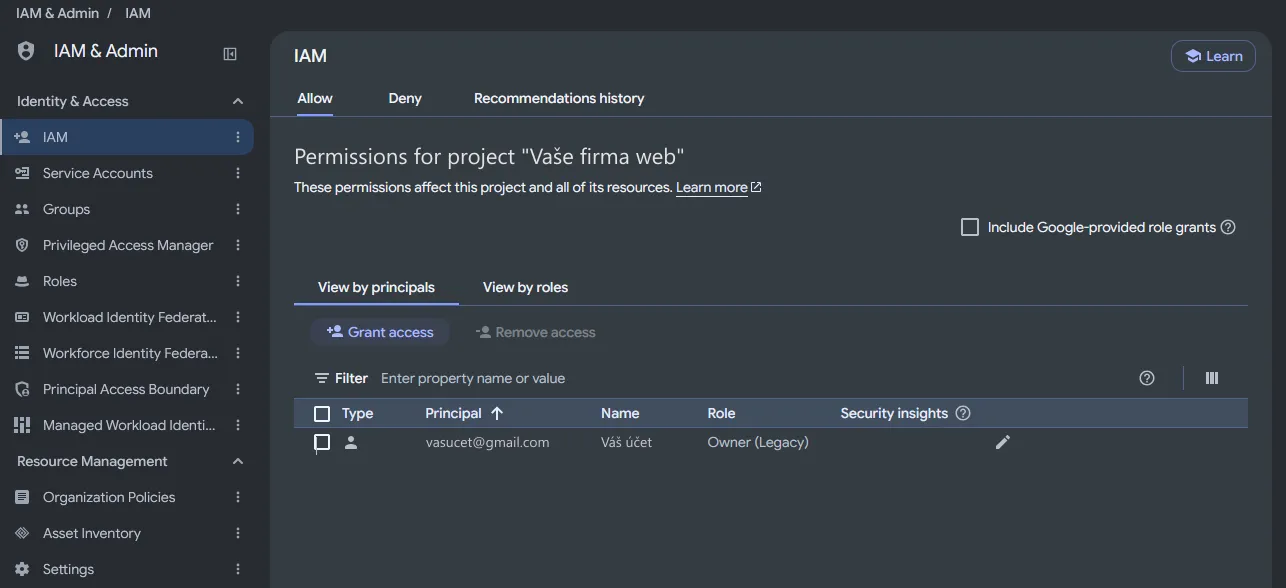Switch to the Deny tab

[405, 98]
